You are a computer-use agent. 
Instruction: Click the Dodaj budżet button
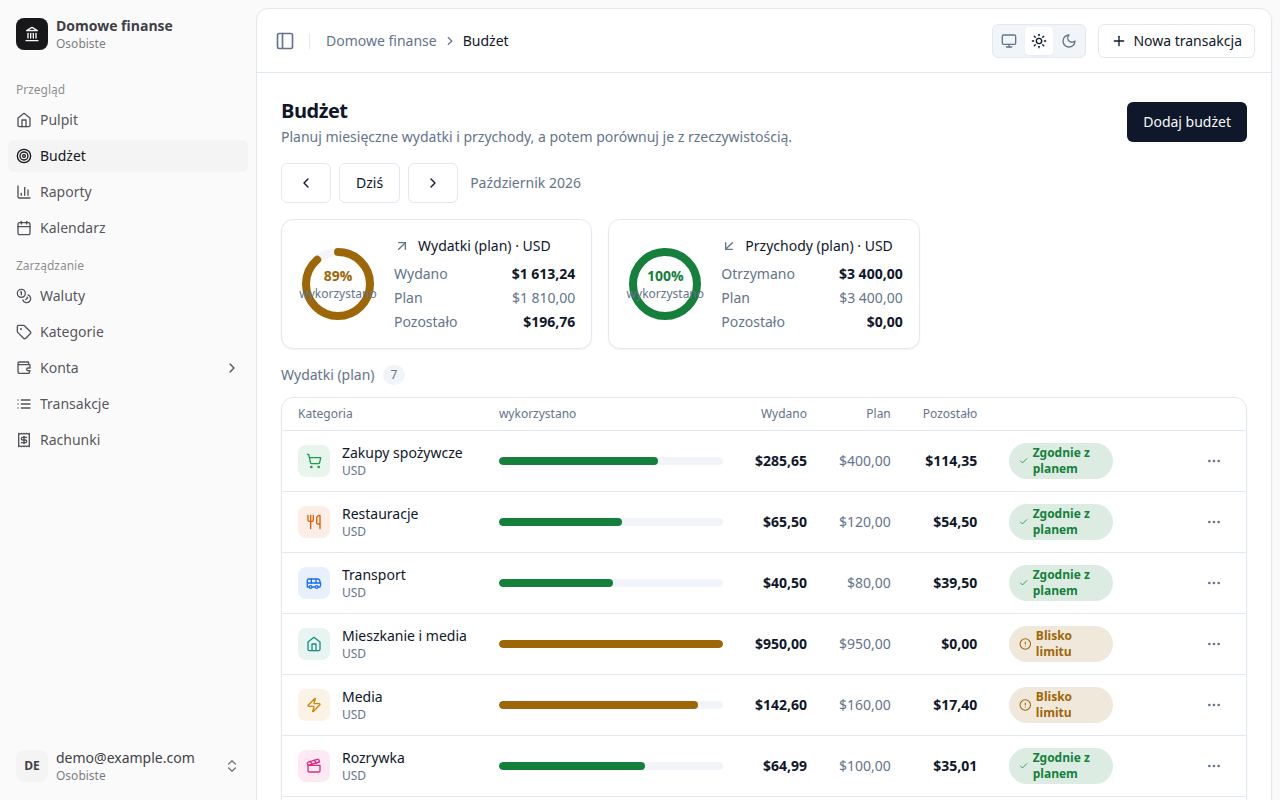(x=1187, y=122)
